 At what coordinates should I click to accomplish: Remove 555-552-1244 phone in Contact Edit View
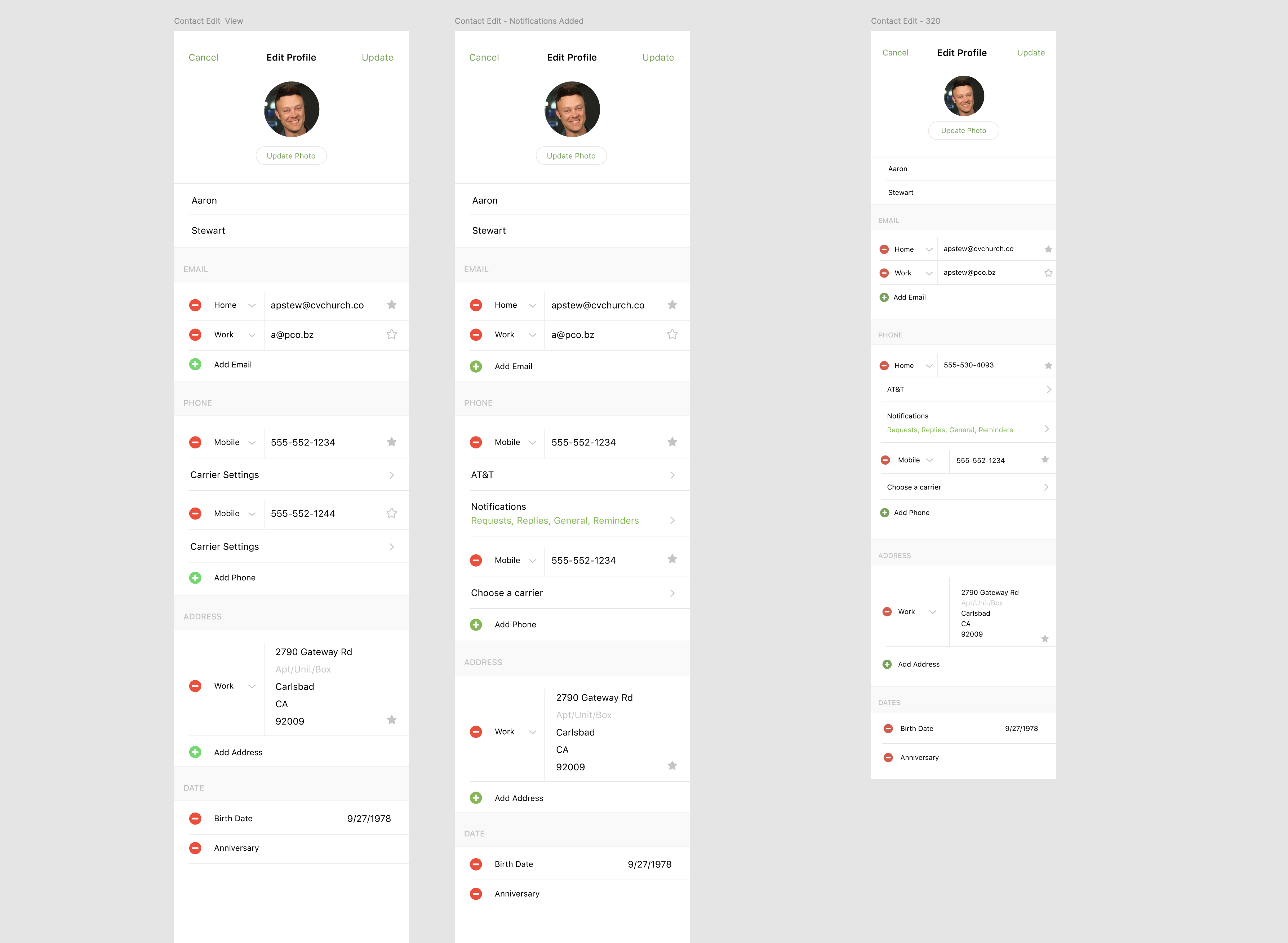point(195,513)
